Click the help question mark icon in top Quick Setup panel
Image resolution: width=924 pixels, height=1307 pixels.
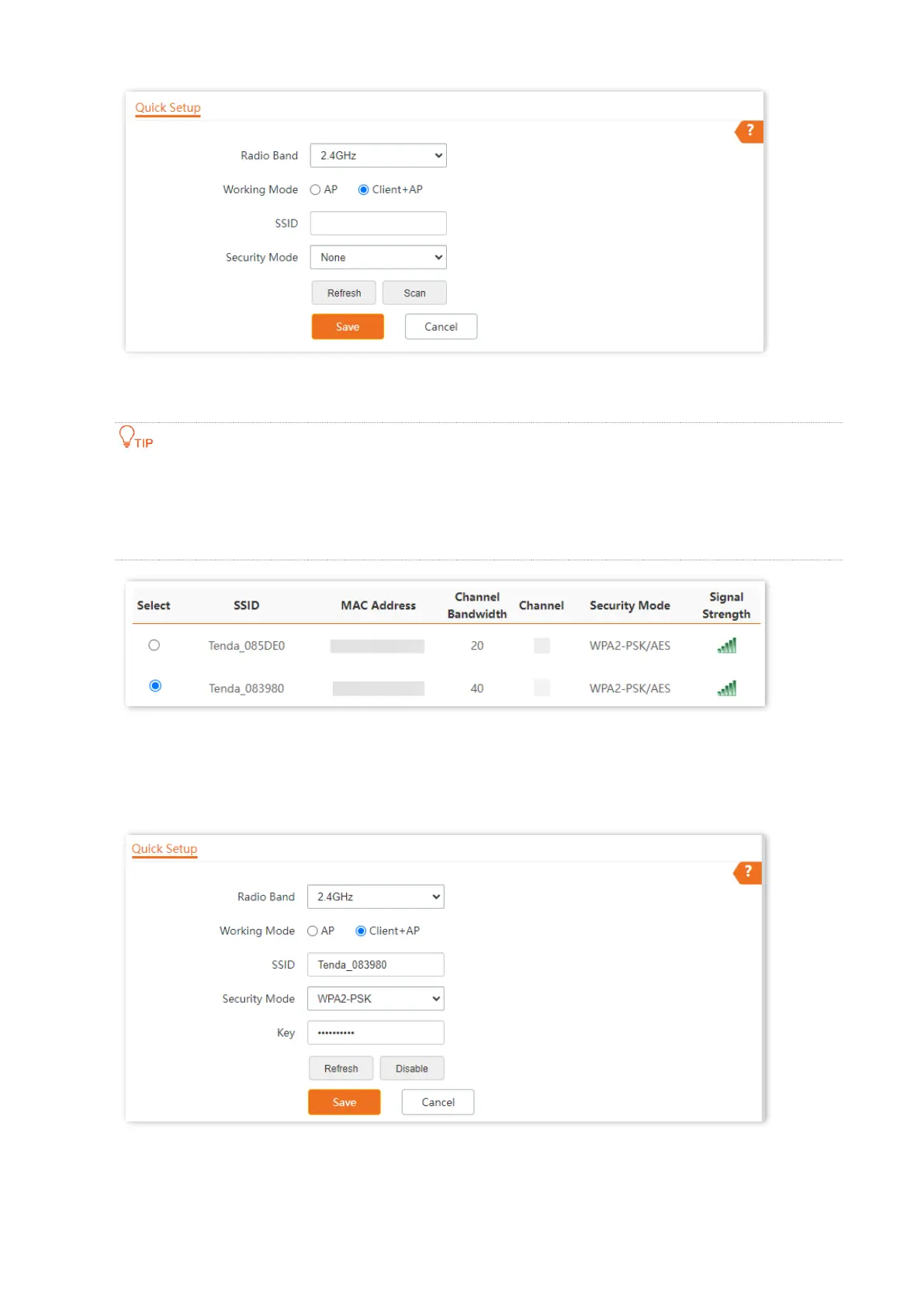coord(749,131)
